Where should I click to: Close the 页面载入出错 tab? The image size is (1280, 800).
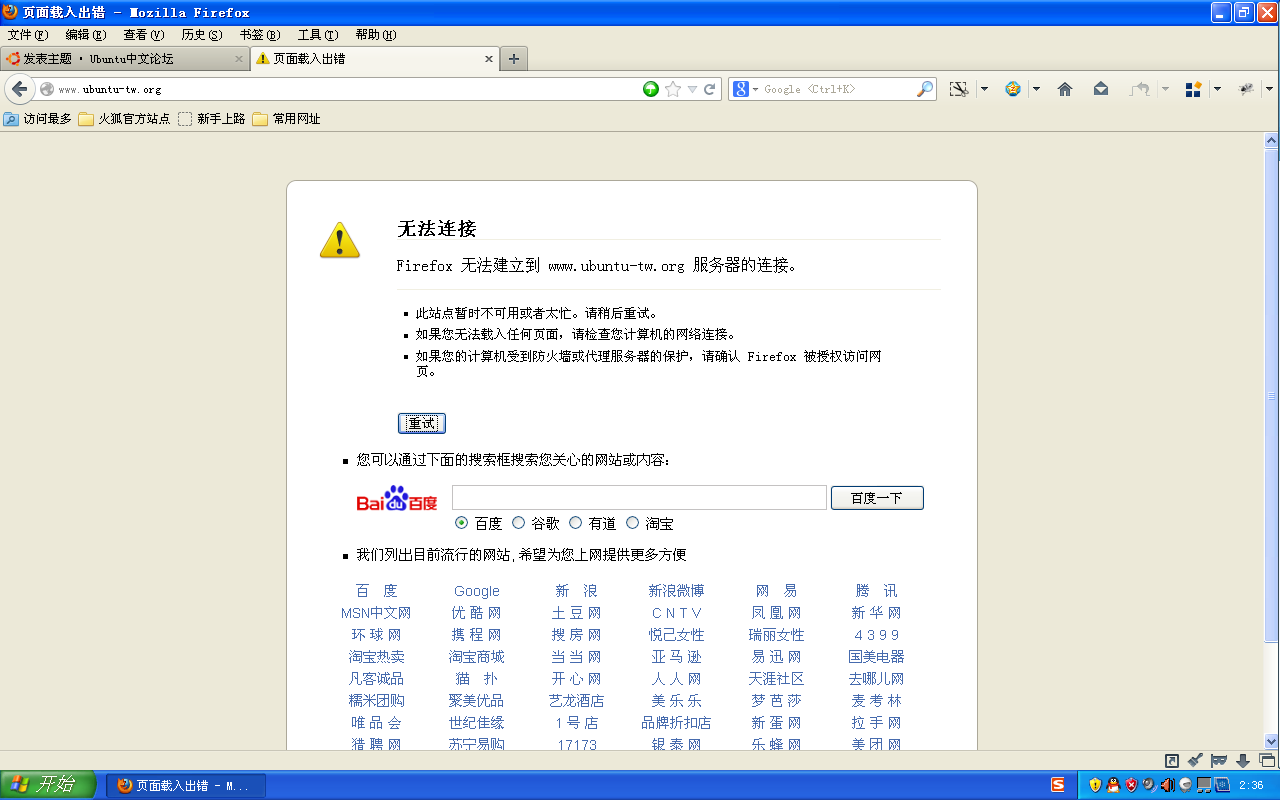pos(489,59)
